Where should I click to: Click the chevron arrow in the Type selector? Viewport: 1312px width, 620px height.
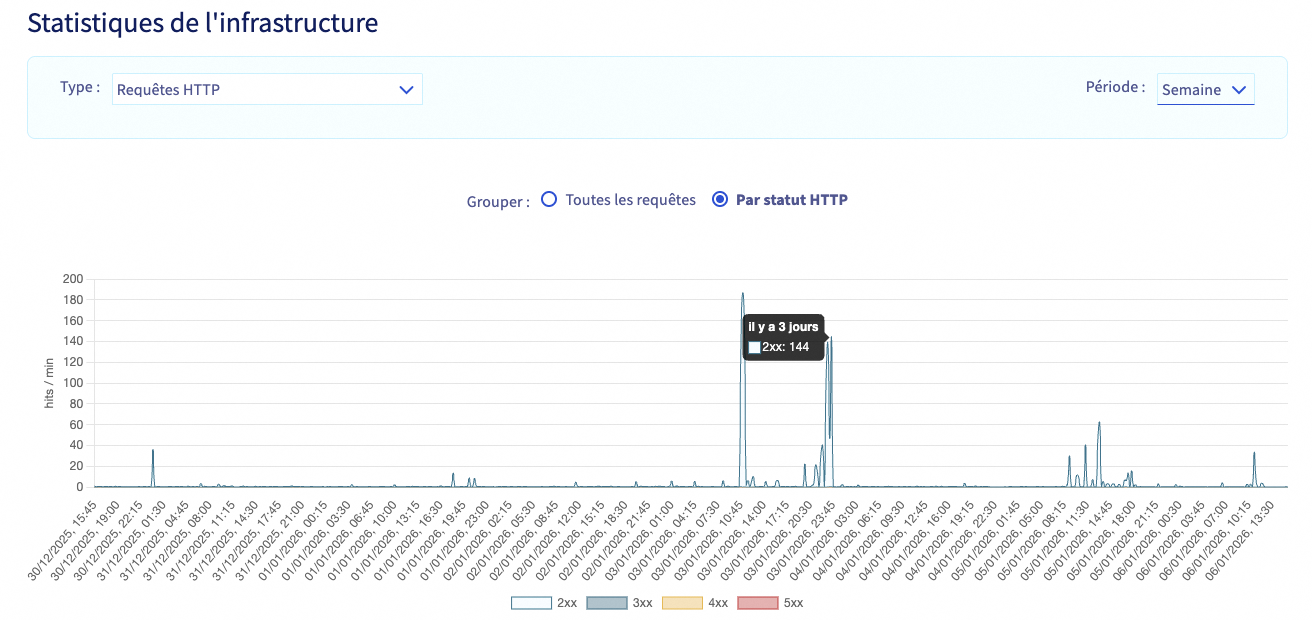point(406,89)
